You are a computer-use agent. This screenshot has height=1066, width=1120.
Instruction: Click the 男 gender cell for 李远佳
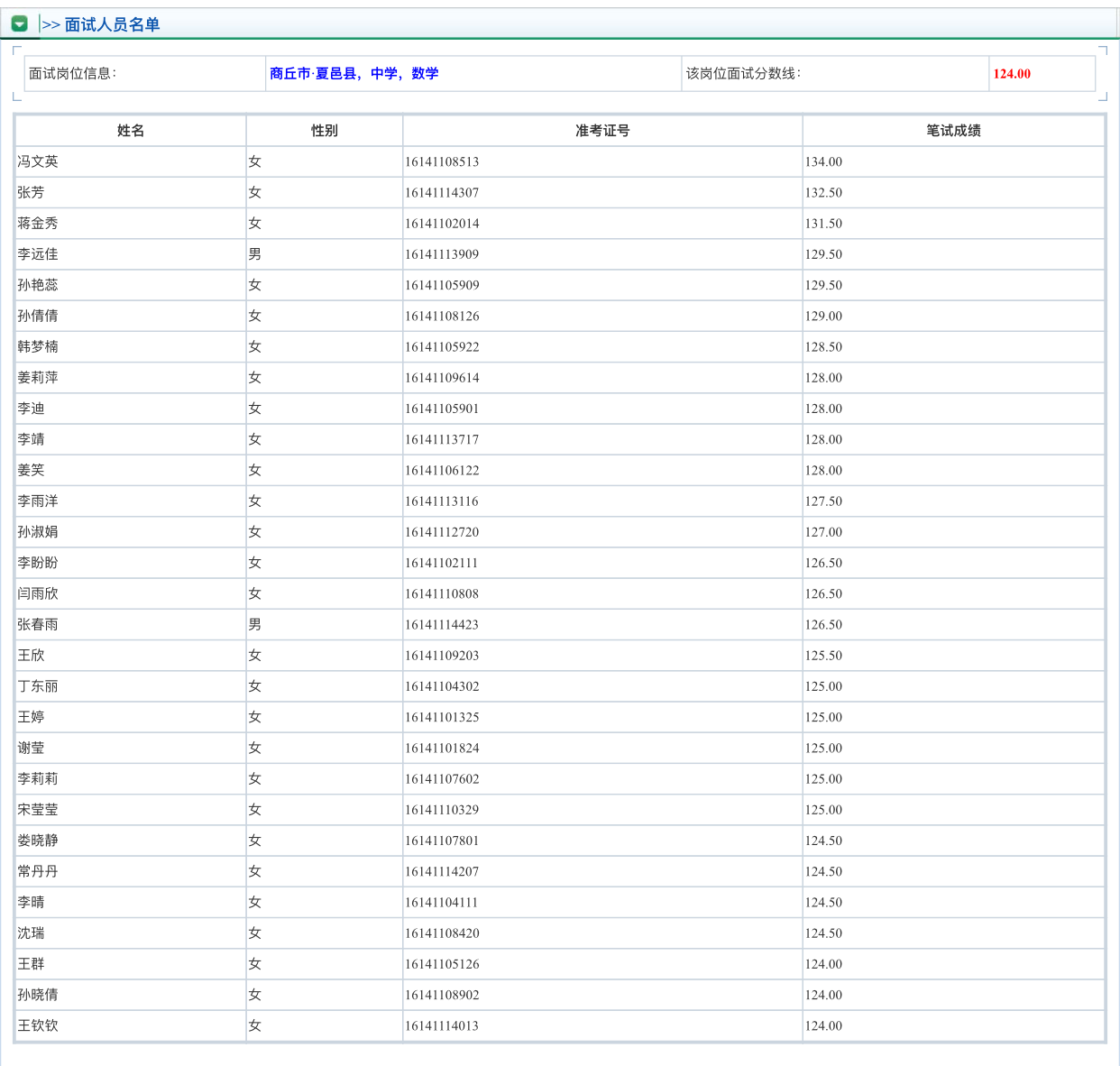pos(255,254)
